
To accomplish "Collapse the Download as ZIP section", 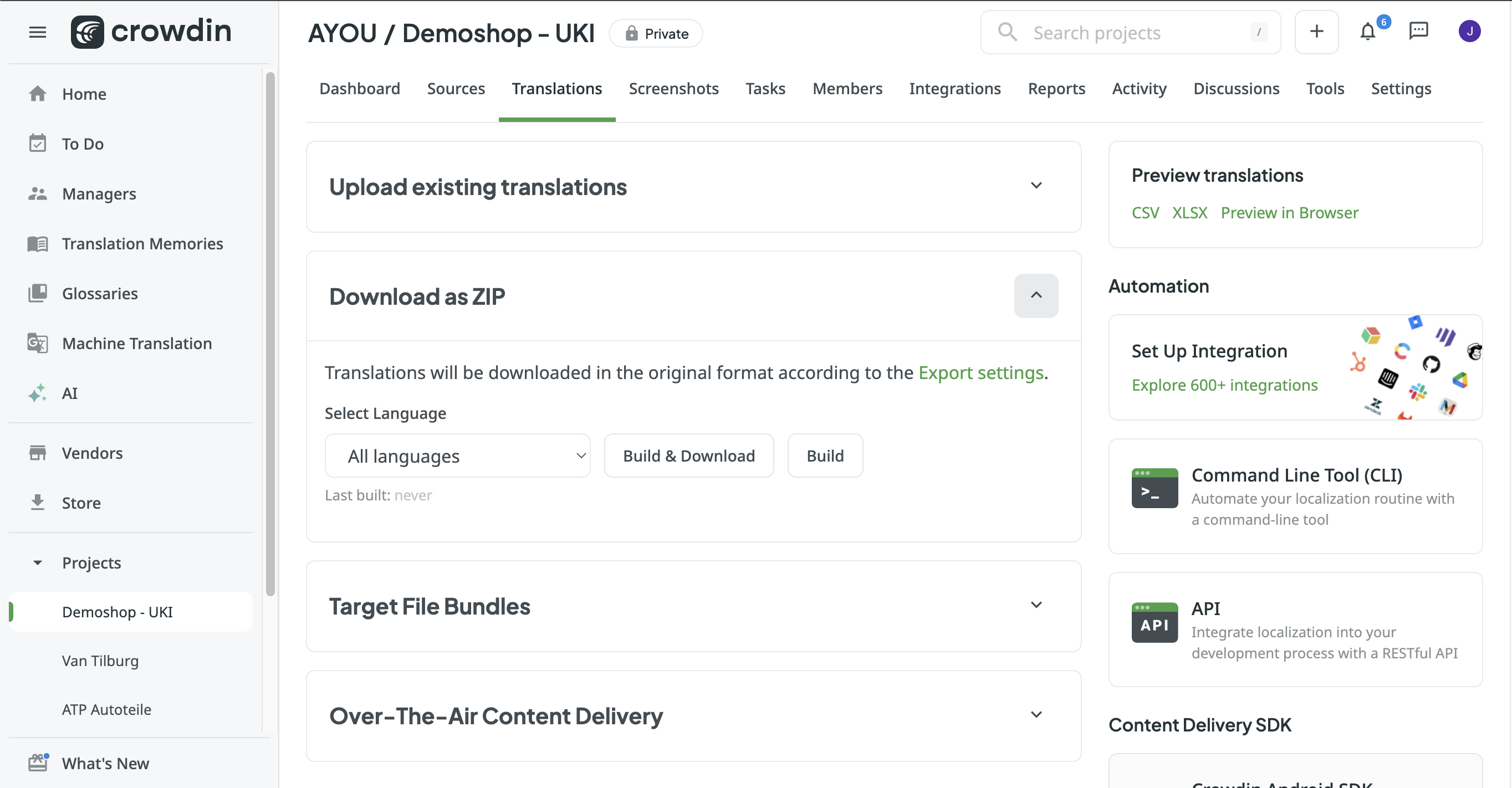I will [x=1036, y=296].
